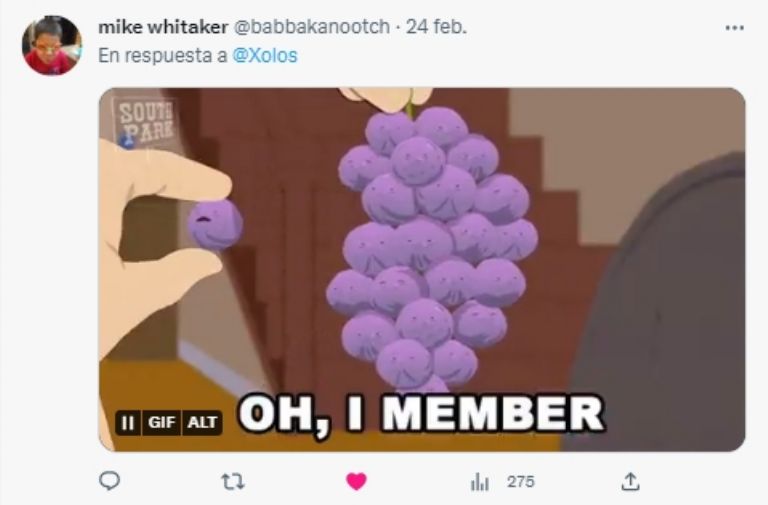Viewport: 768px width, 505px height.
Task: Pause the playing GIF
Action: pos(128,422)
